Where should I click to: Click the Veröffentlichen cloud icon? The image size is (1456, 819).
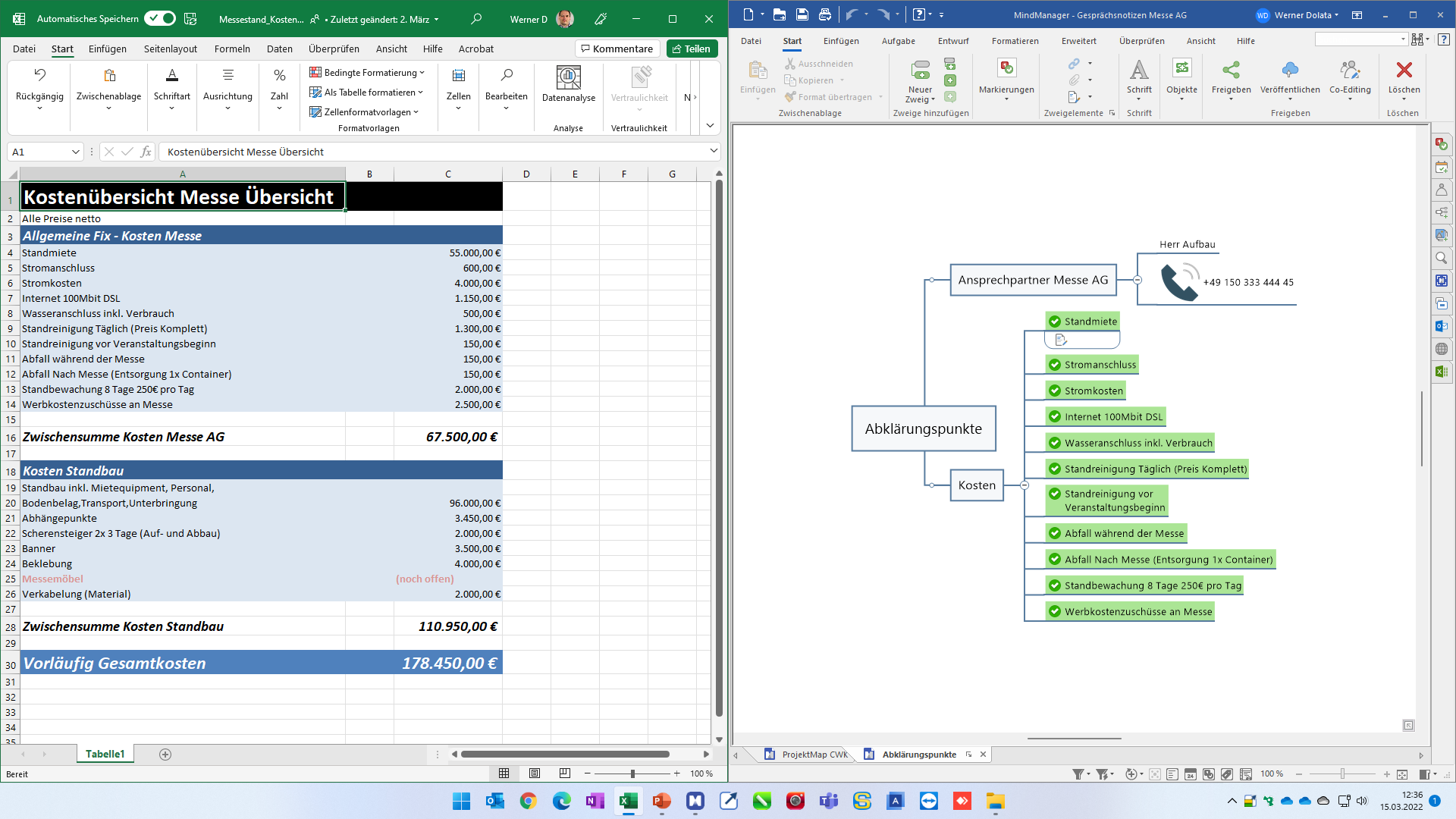click(x=1290, y=69)
